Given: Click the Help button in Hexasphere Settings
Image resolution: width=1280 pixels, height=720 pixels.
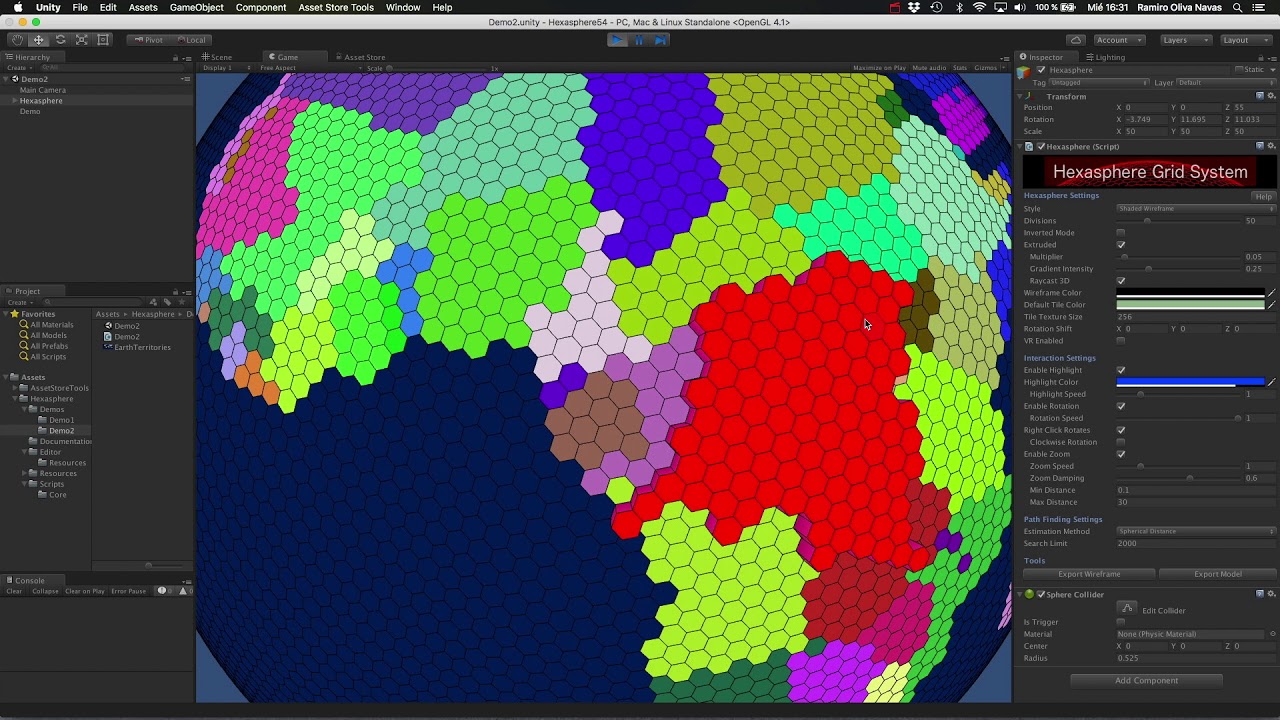Looking at the screenshot, I should coord(1264,196).
